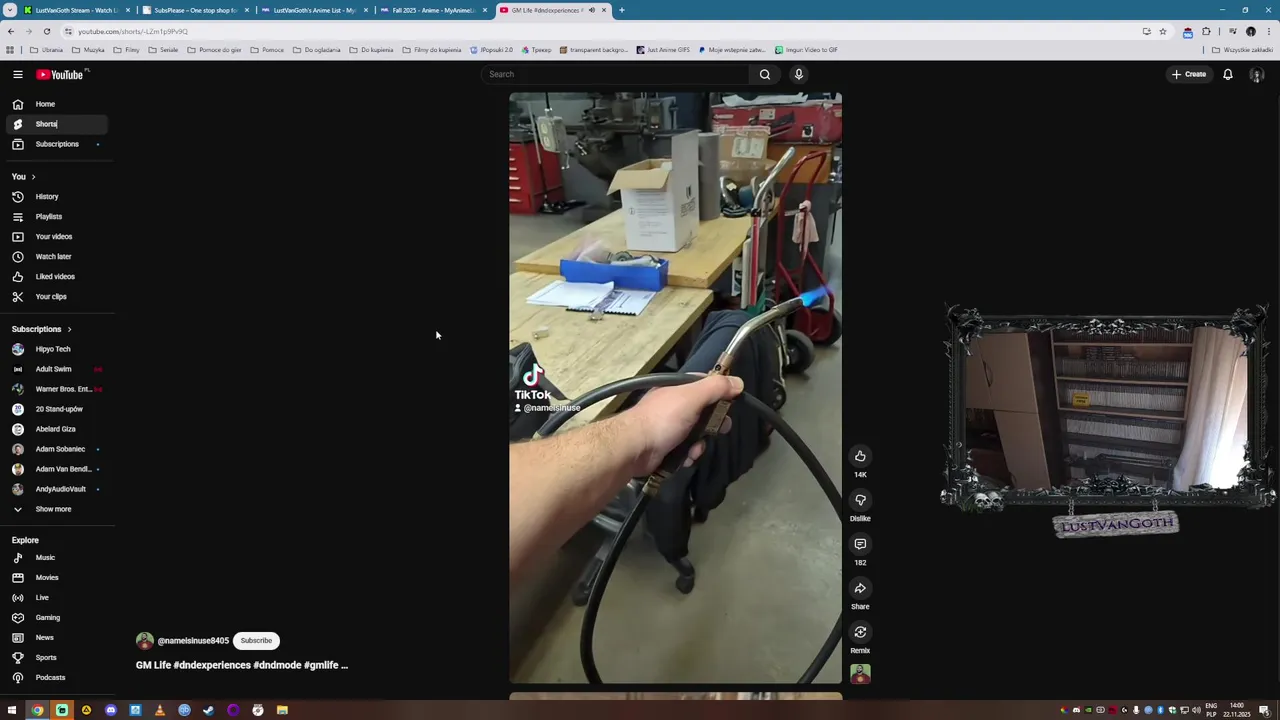The width and height of the screenshot is (1280, 720).
Task: Explore Music category
Action: [57, 558]
